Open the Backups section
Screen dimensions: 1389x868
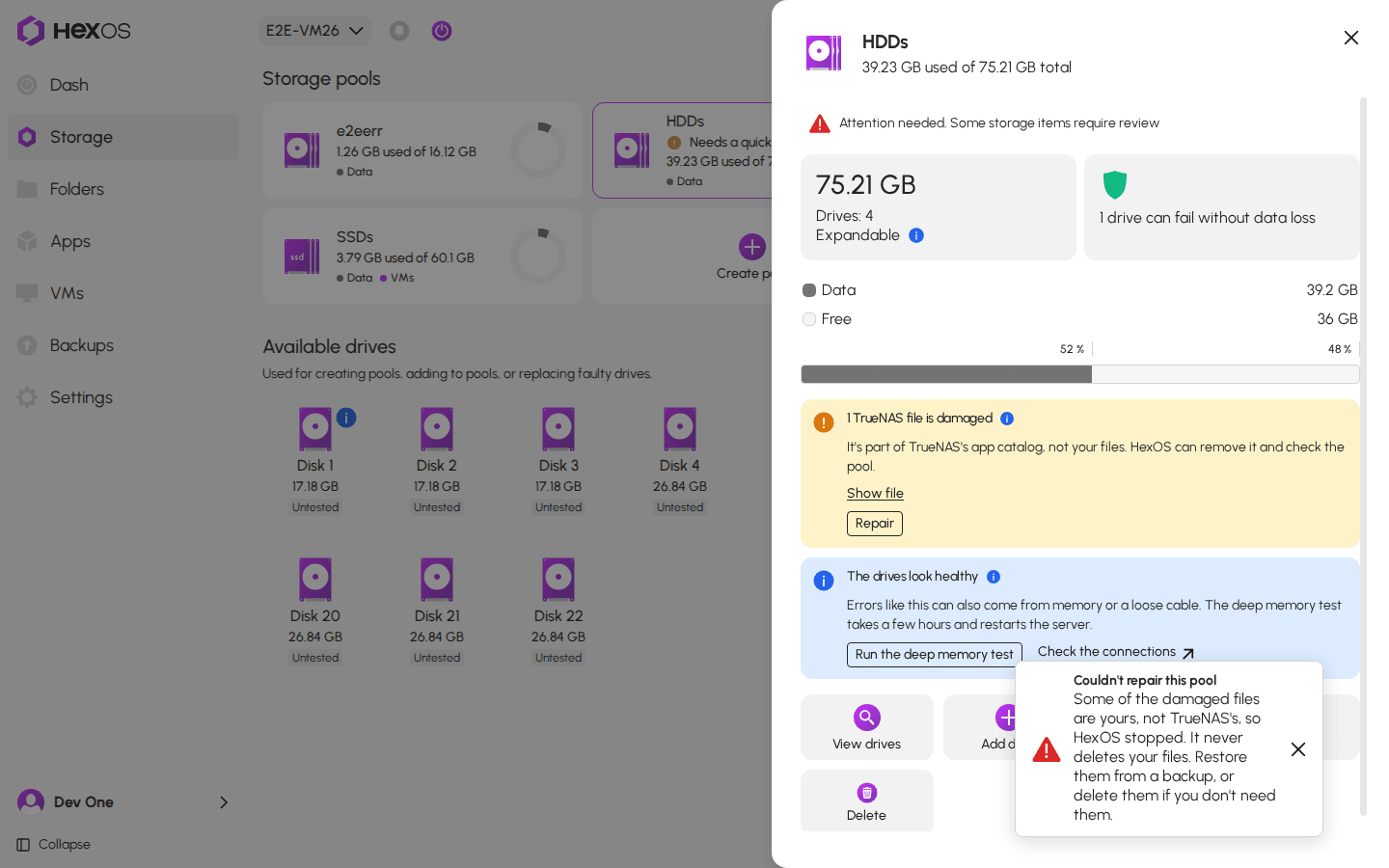(x=123, y=345)
